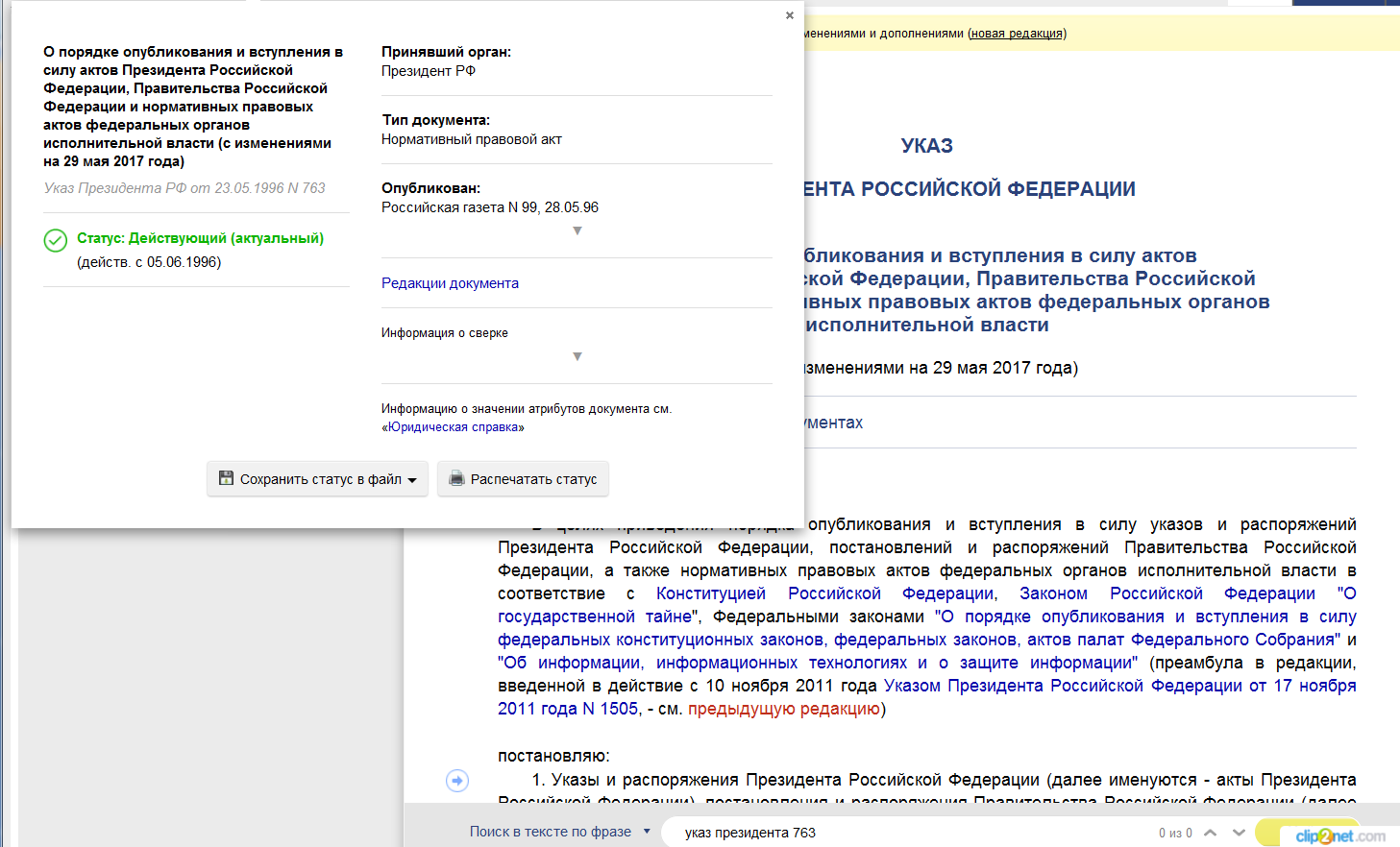The image size is (1400, 847).
Task: Go to next search match arrow
Action: click(x=1239, y=833)
